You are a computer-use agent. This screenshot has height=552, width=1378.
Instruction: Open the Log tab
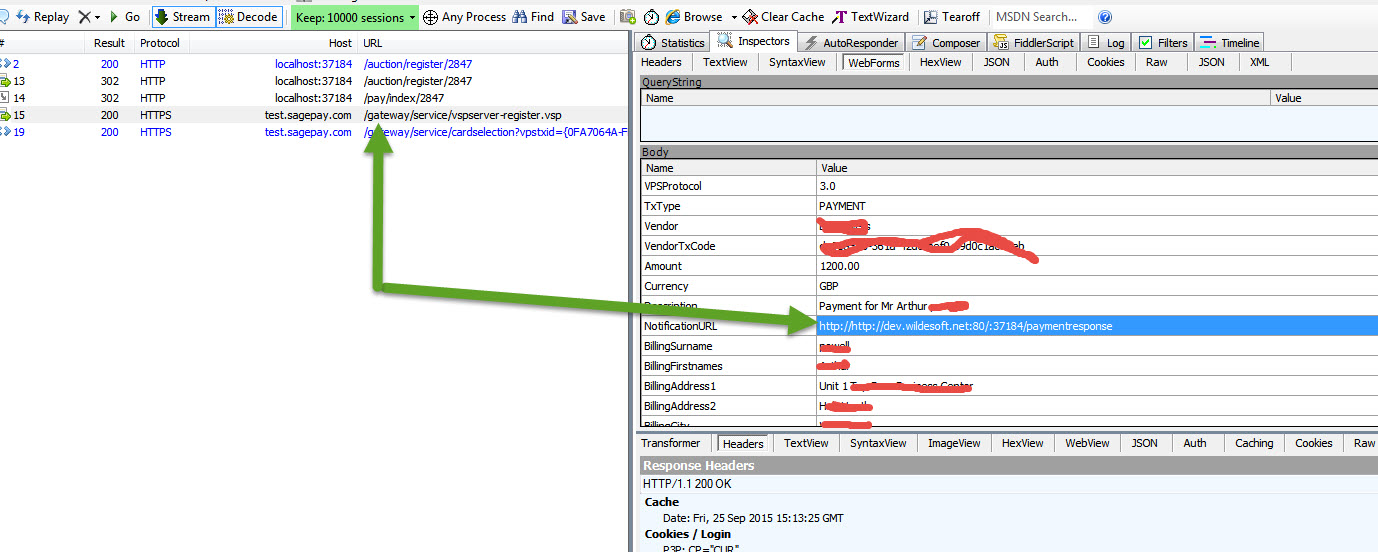point(1107,42)
